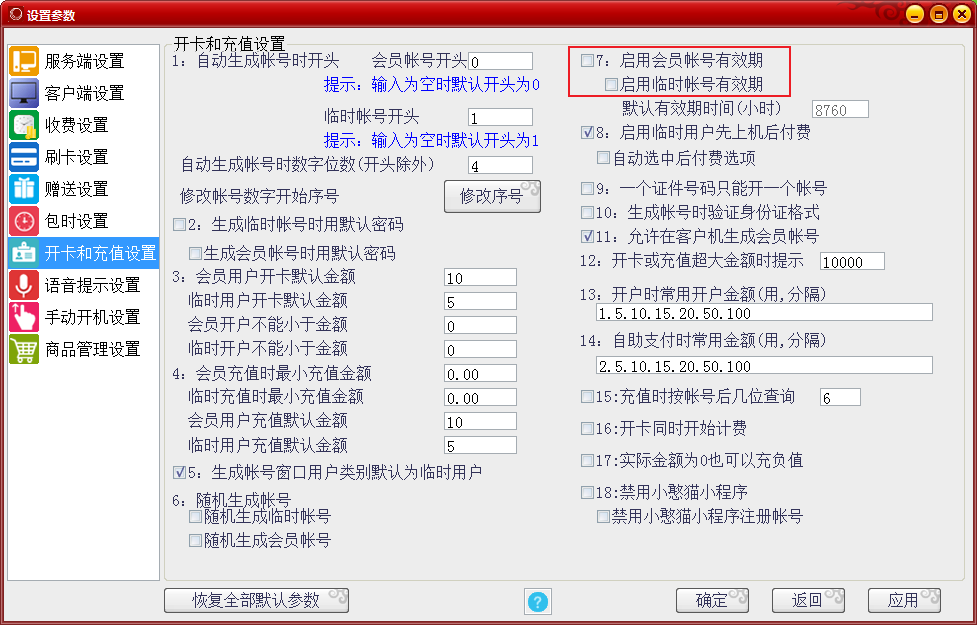The width and height of the screenshot is (977, 625).
Task: Switch to 开卡和充值设置 menu item
Action: (83, 253)
